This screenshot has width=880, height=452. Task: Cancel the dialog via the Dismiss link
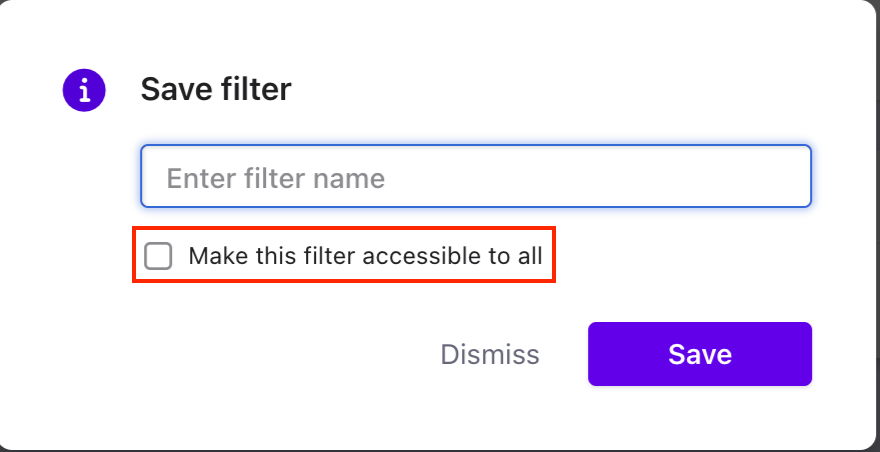[490, 354]
